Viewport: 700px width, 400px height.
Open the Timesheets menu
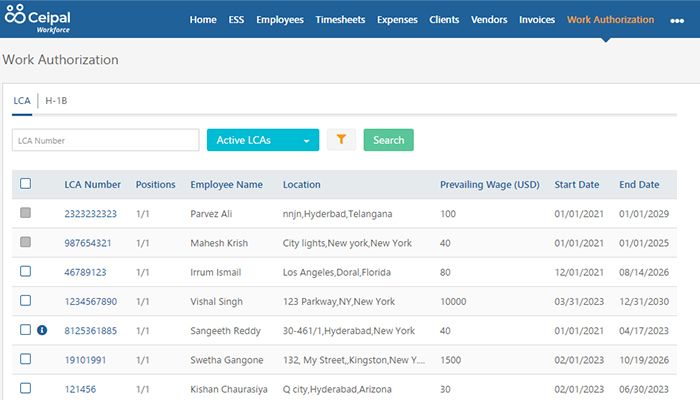(x=340, y=19)
